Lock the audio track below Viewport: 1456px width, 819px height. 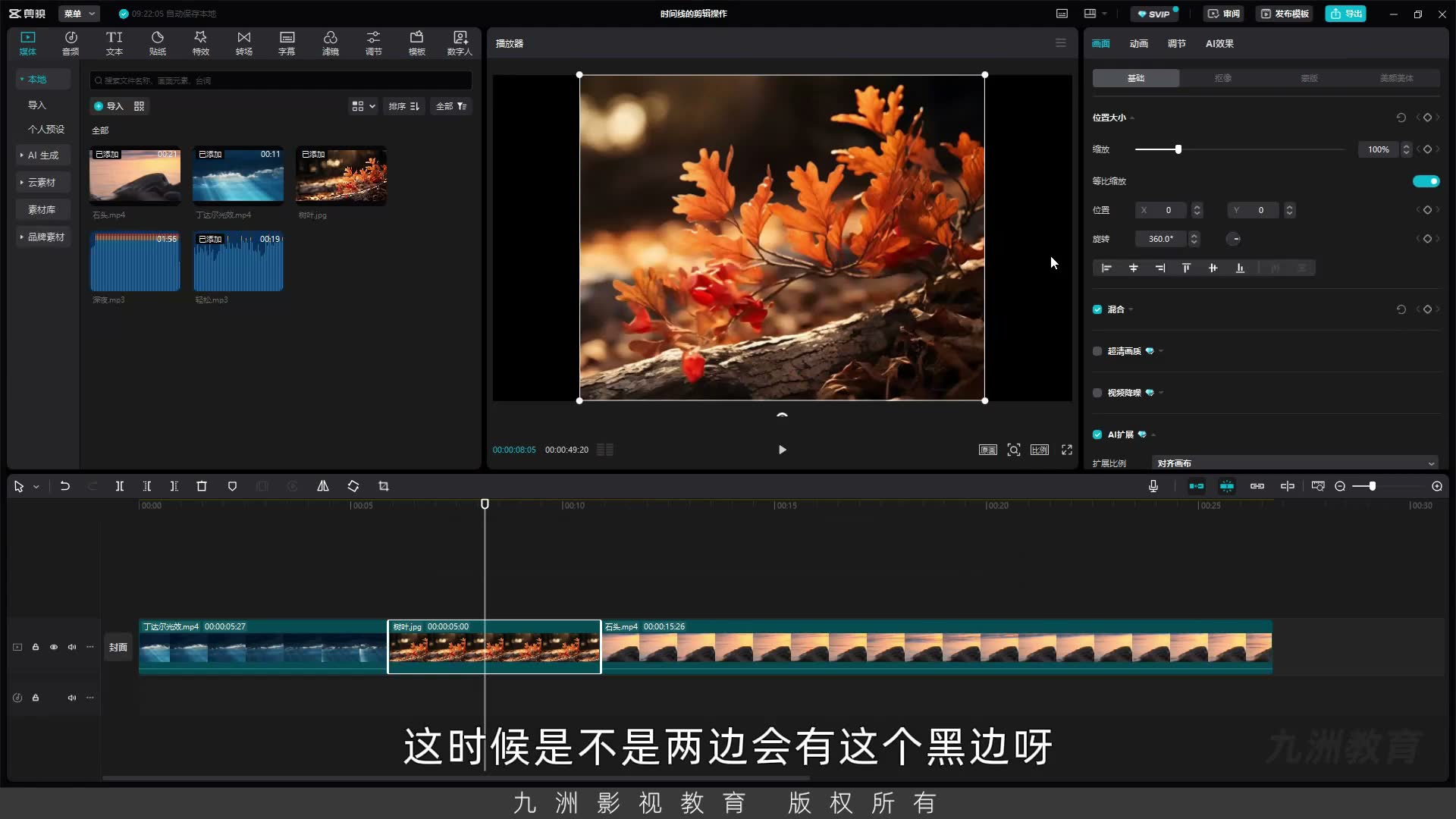[36, 698]
